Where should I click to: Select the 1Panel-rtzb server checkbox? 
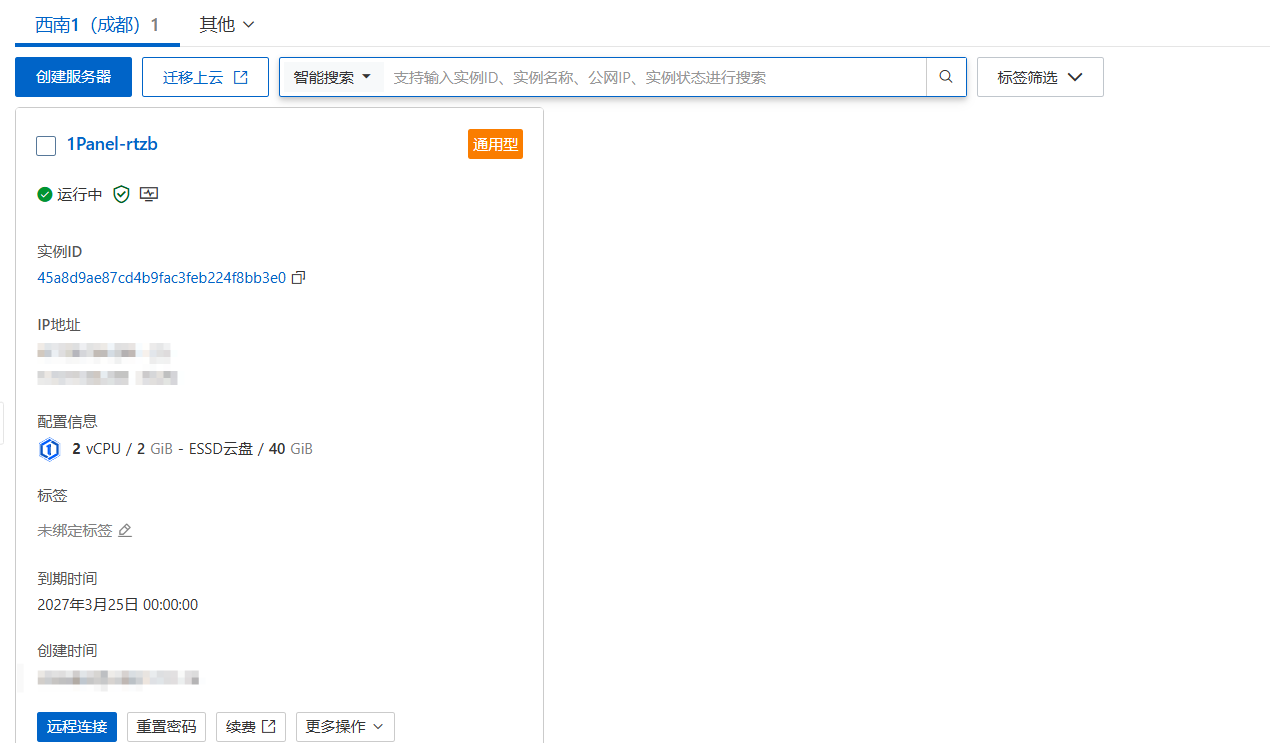46,146
